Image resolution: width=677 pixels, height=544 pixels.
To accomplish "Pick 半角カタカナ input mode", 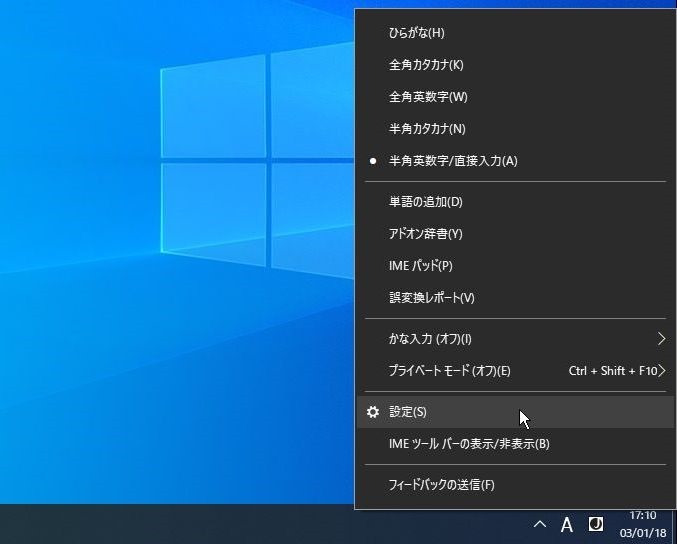I will [x=427, y=129].
